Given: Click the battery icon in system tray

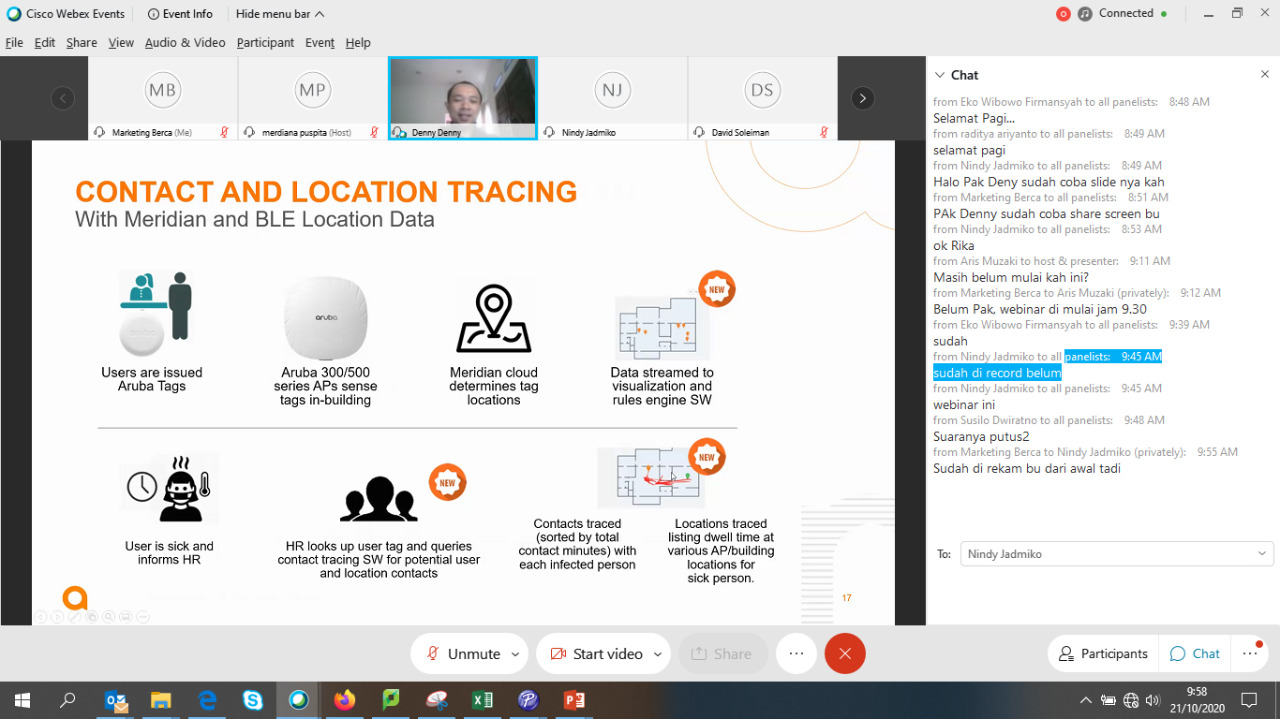Looking at the screenshot, I should (1108, 700).
